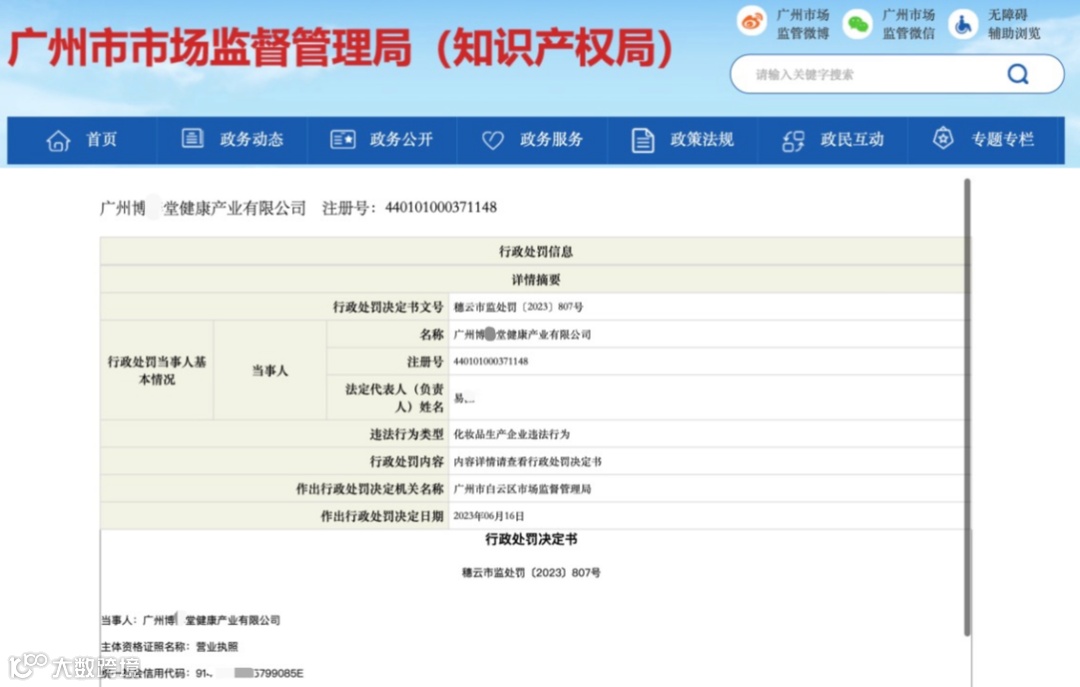Click the 无障碍辅助浏览 link

pyautogui.click(x=1014, y=24)
